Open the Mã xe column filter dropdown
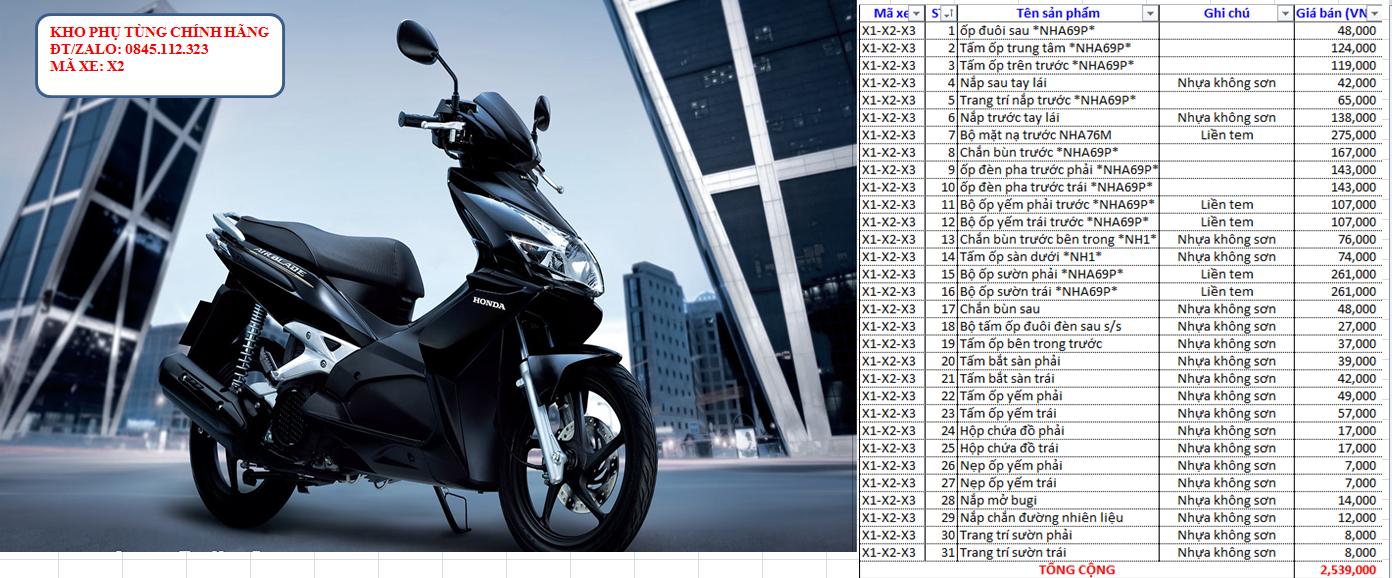The image size is (1392, 578). pyautogui.click(x=917, y=14)
